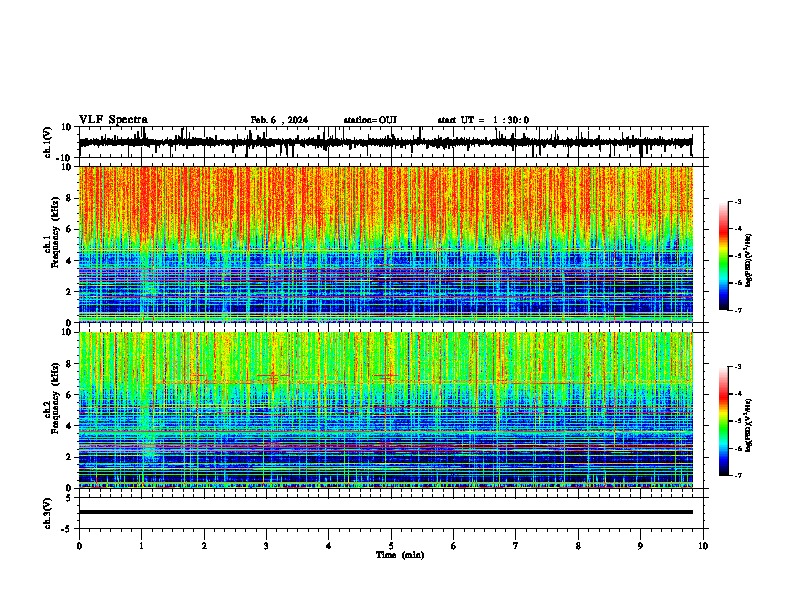Click the ch.1 spectrogram color scale bar
This screenshot has width=792, height=612.
coord(724,256)
